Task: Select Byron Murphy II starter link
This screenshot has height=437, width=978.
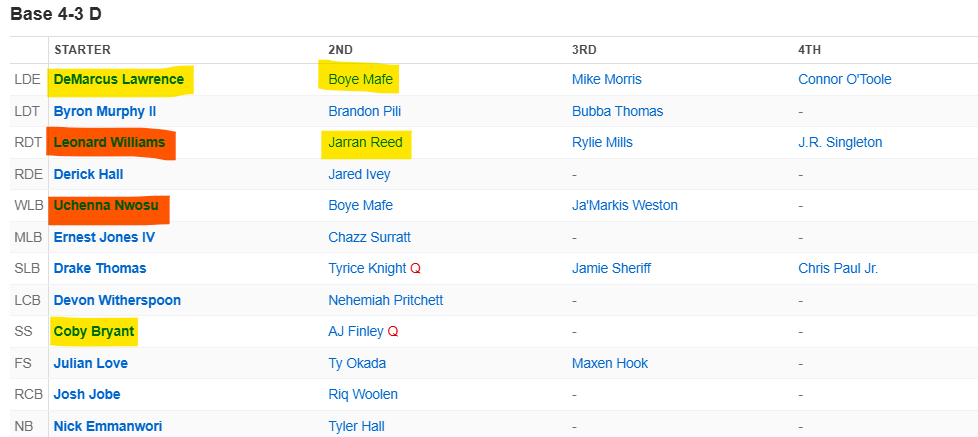Action: 105,111
